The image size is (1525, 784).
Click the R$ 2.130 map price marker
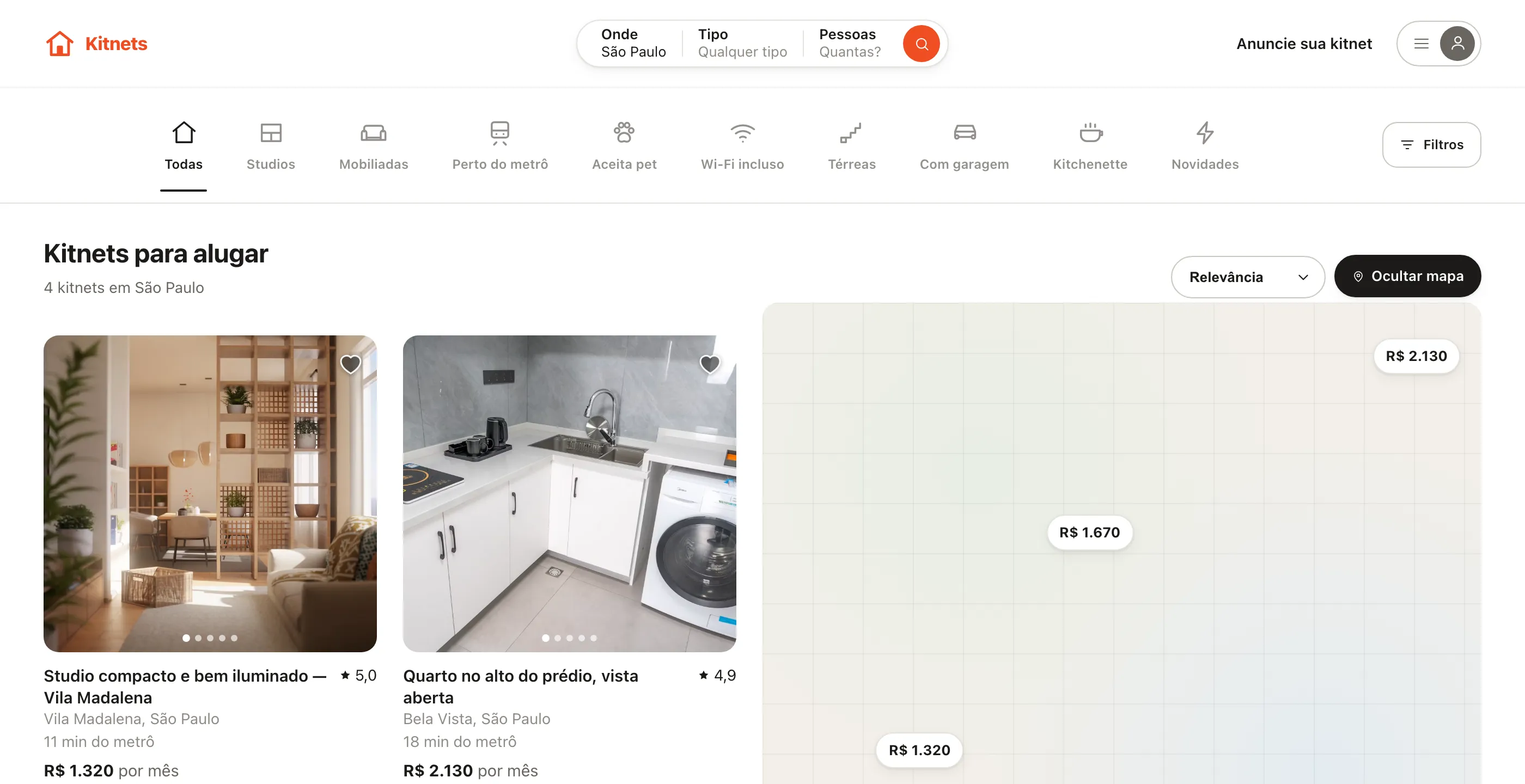pos(1416,356)
